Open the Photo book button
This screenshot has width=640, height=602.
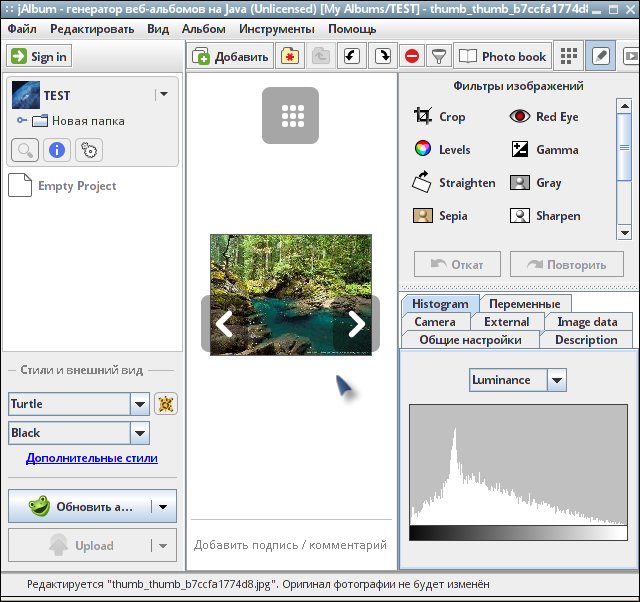coord(502,56)
